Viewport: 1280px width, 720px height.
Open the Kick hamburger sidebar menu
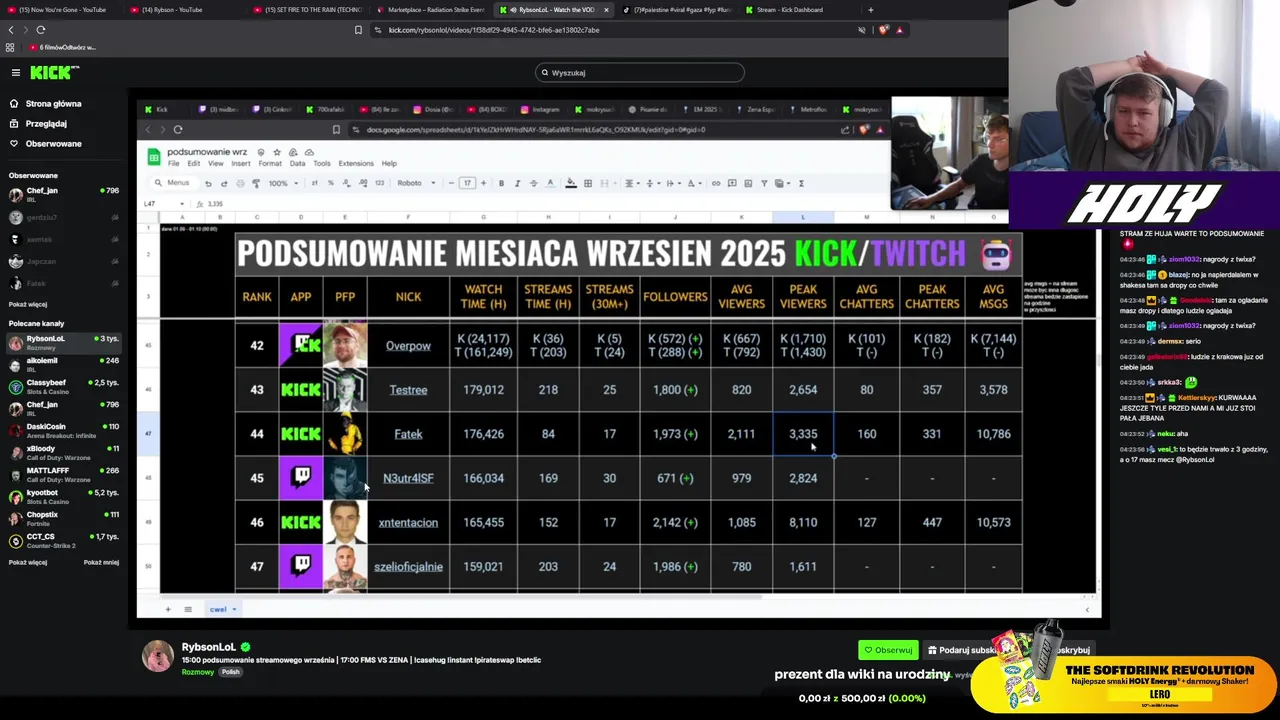coord(16,72)
